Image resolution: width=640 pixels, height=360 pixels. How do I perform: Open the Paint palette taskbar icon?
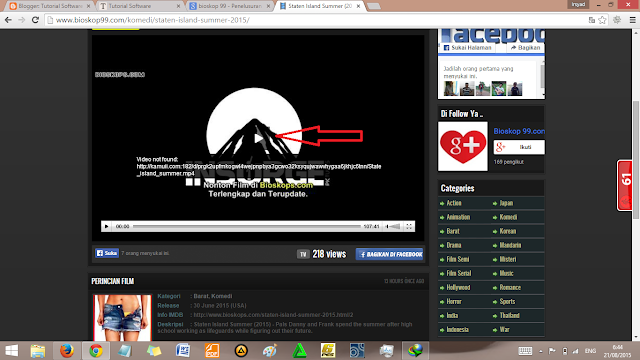270,351
